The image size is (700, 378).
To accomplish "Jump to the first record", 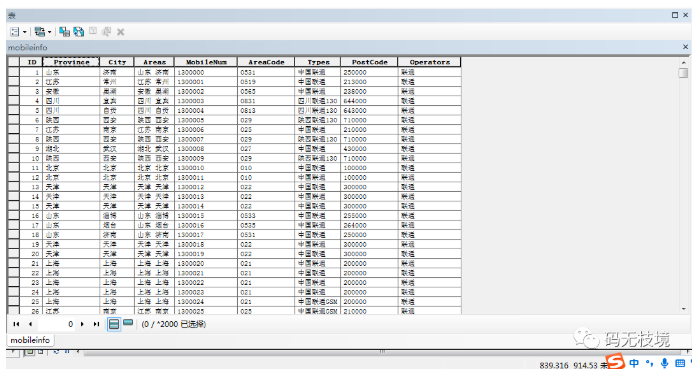I will tap(16, 324).
